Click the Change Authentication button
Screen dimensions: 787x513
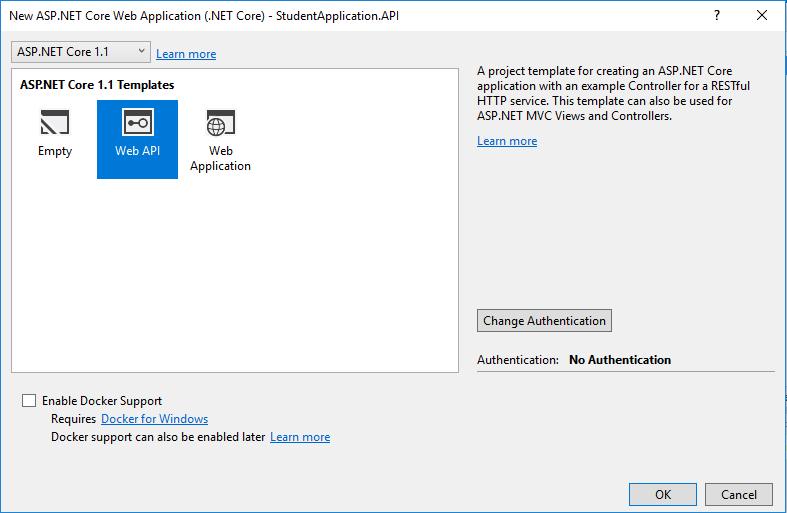click(544, 320)
